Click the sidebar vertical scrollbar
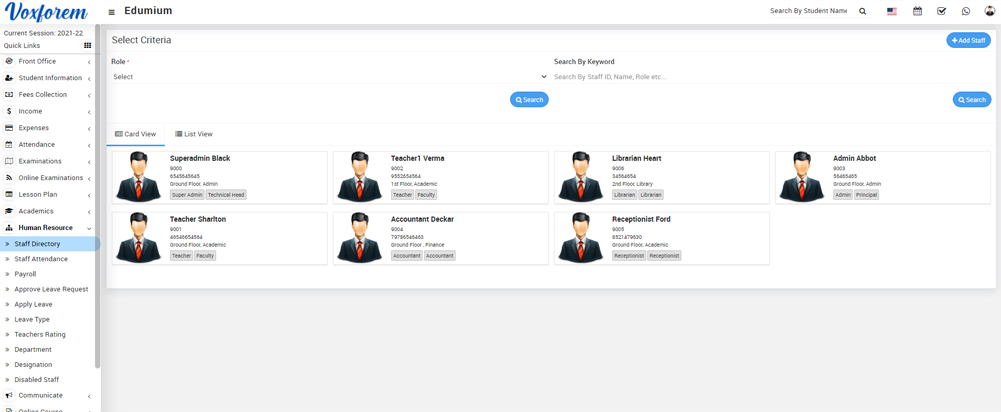The image size is (1001, 412). pyautogui.click(x=97, y=200)
